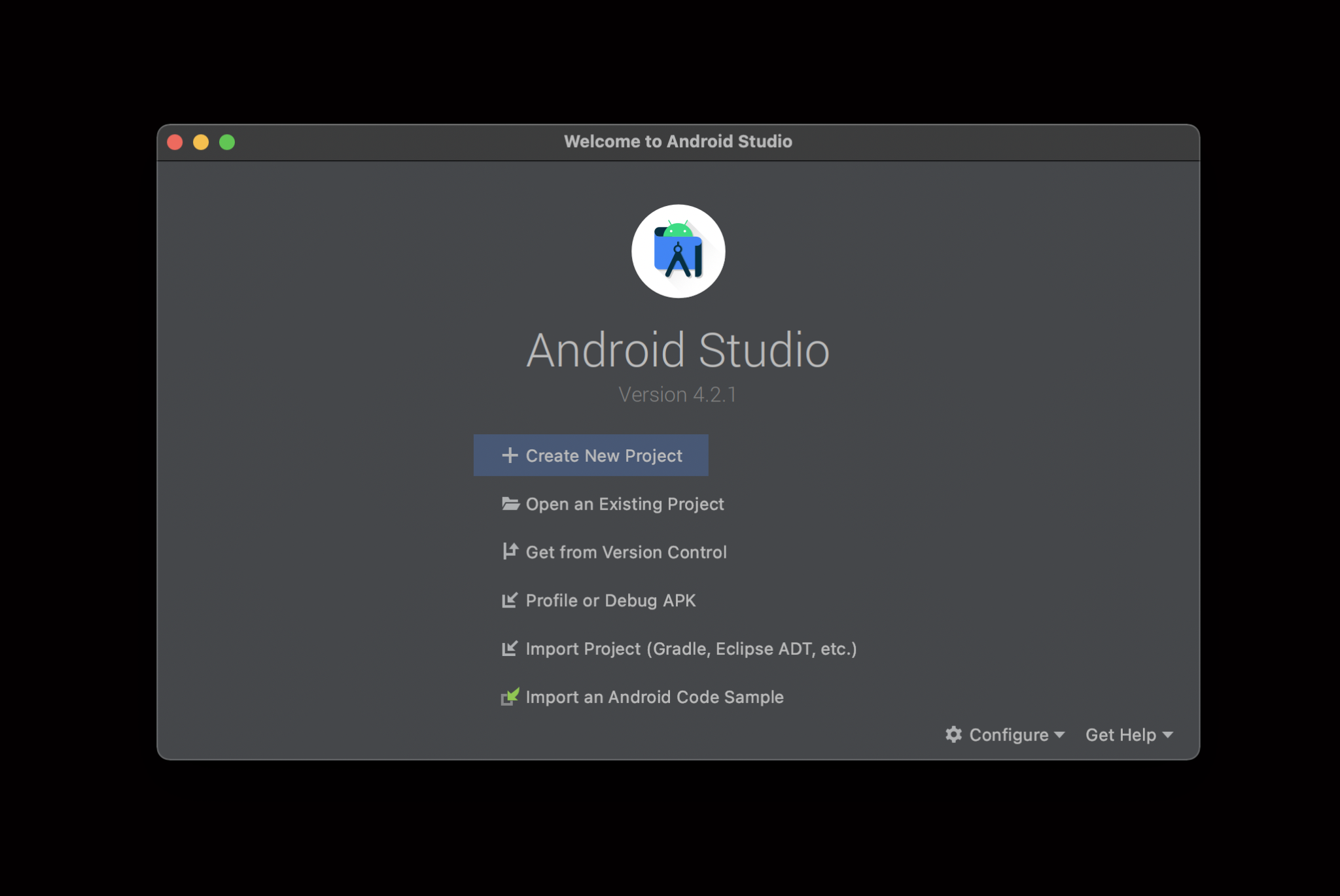Click the chevron next to Configure

[x=1060, y=734]
